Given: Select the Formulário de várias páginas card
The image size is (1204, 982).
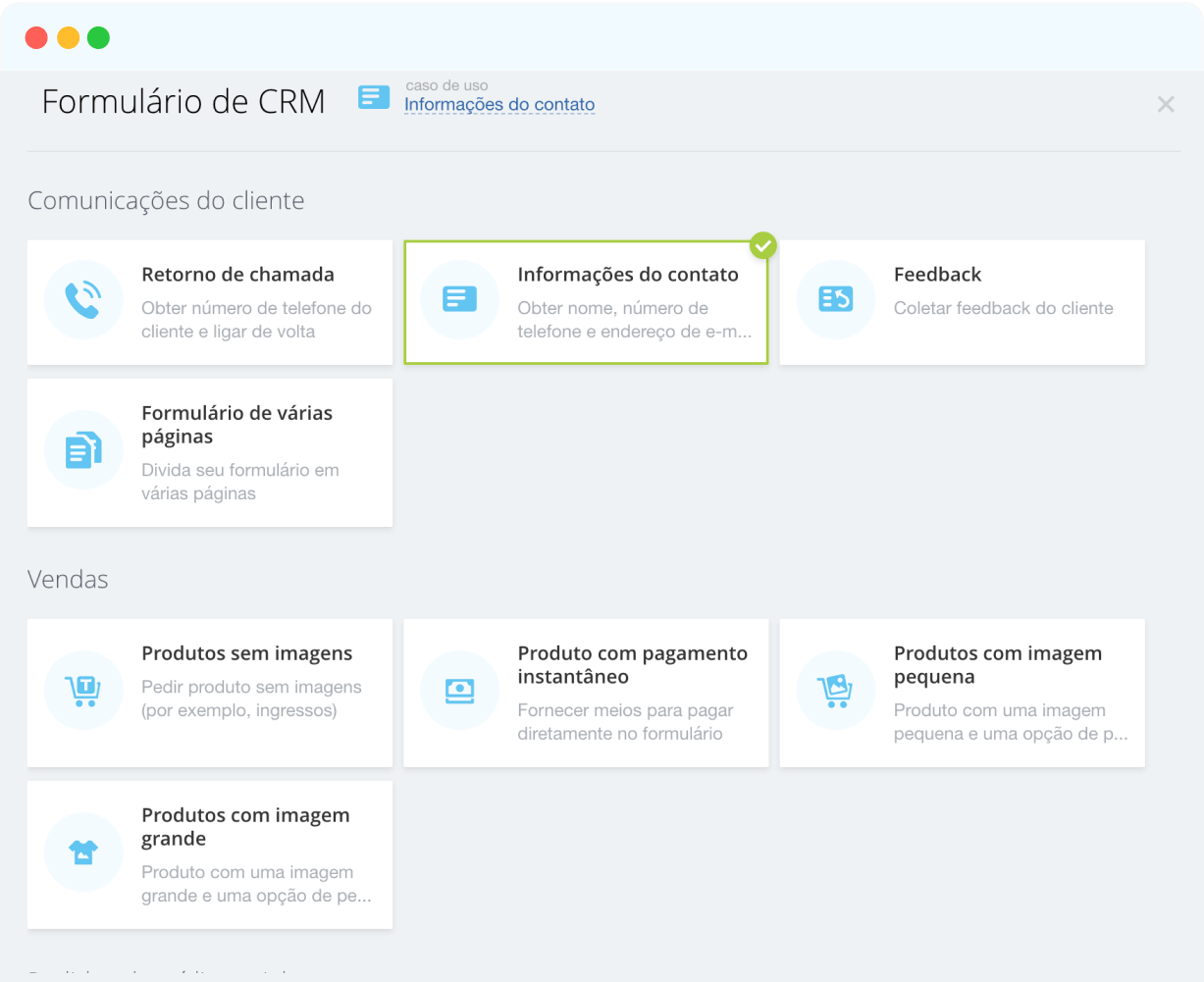Looking at the screenshot, I should [x=209, y=451].
